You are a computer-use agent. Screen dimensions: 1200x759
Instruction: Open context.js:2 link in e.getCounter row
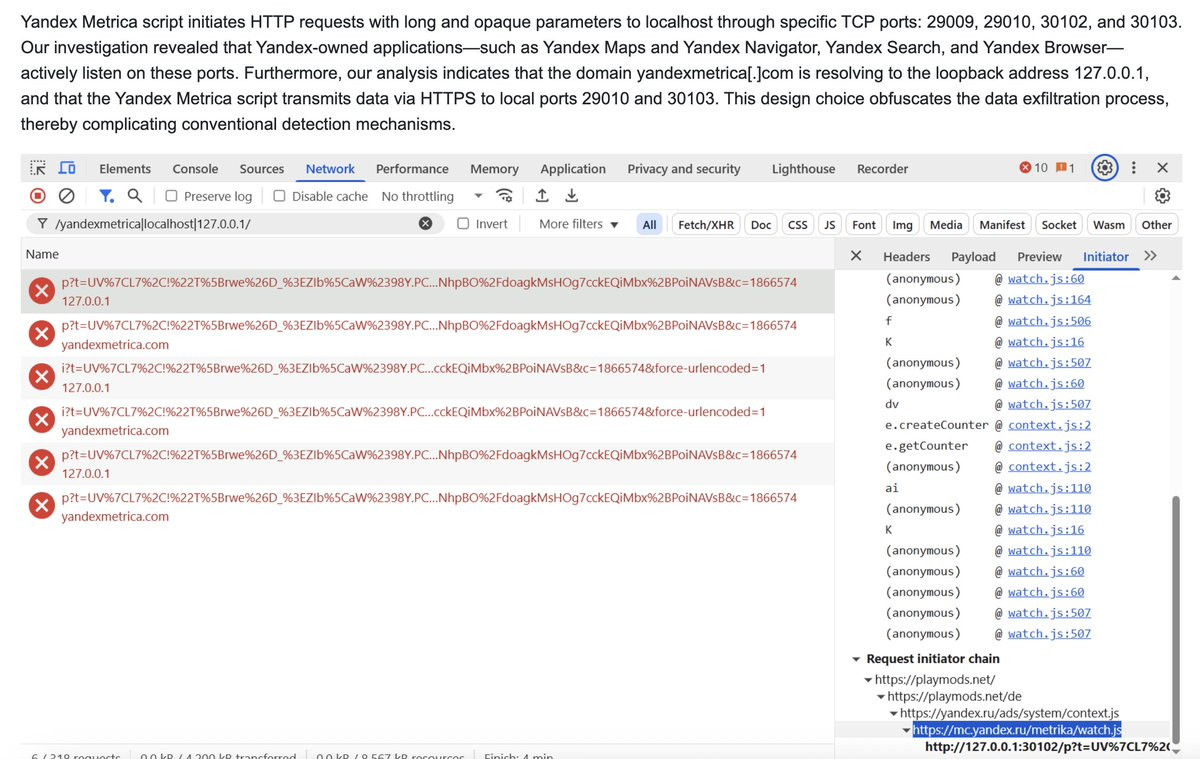1049,446
